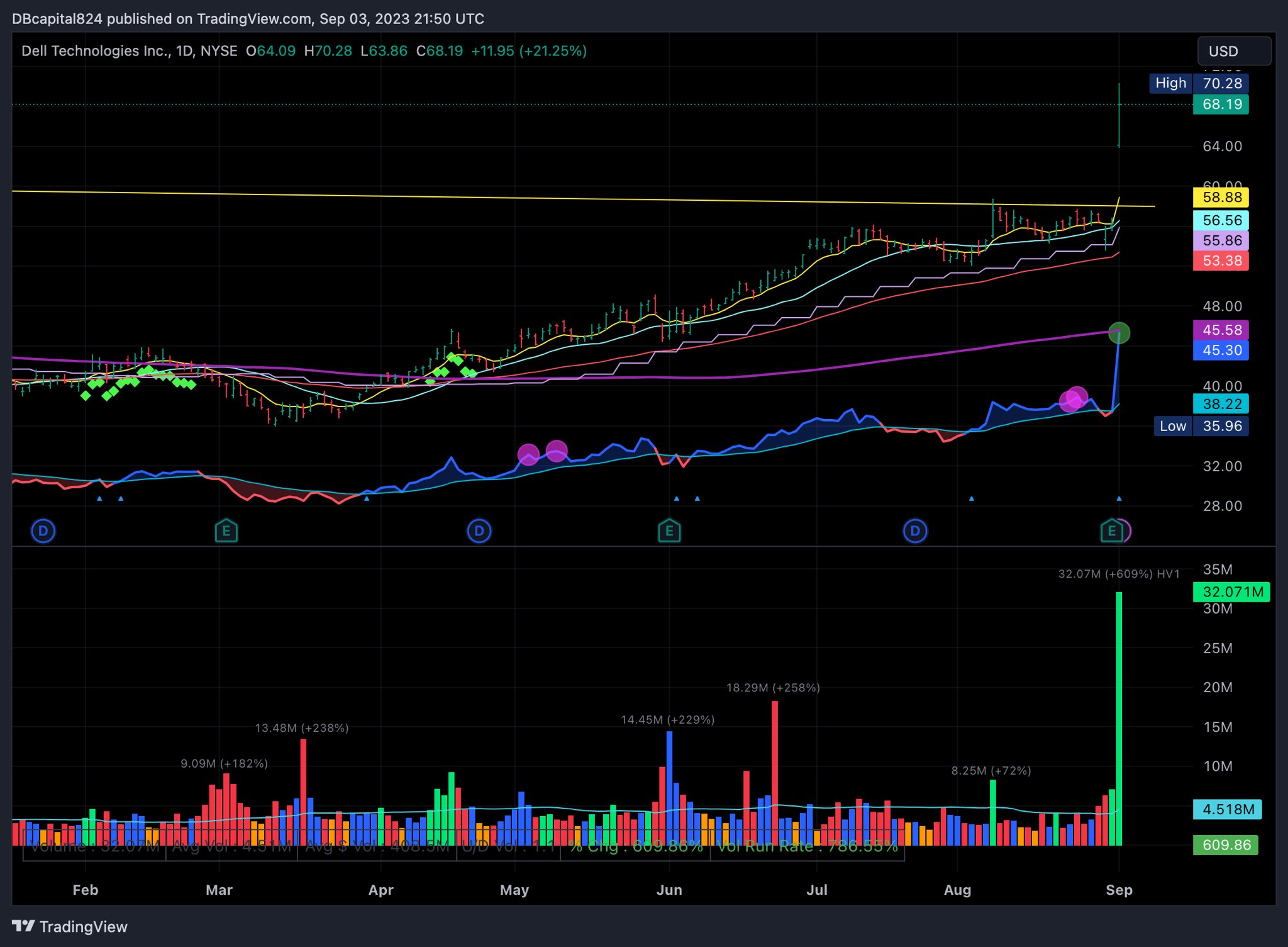The width and height of the screenshot is (1288, 947).
Task: Click the earnings E marker at September
Action: point(1111,531)
